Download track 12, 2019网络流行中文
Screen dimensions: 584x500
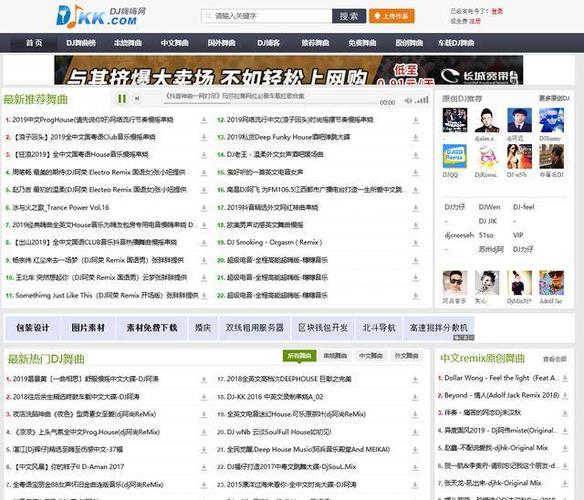point(416,120)
